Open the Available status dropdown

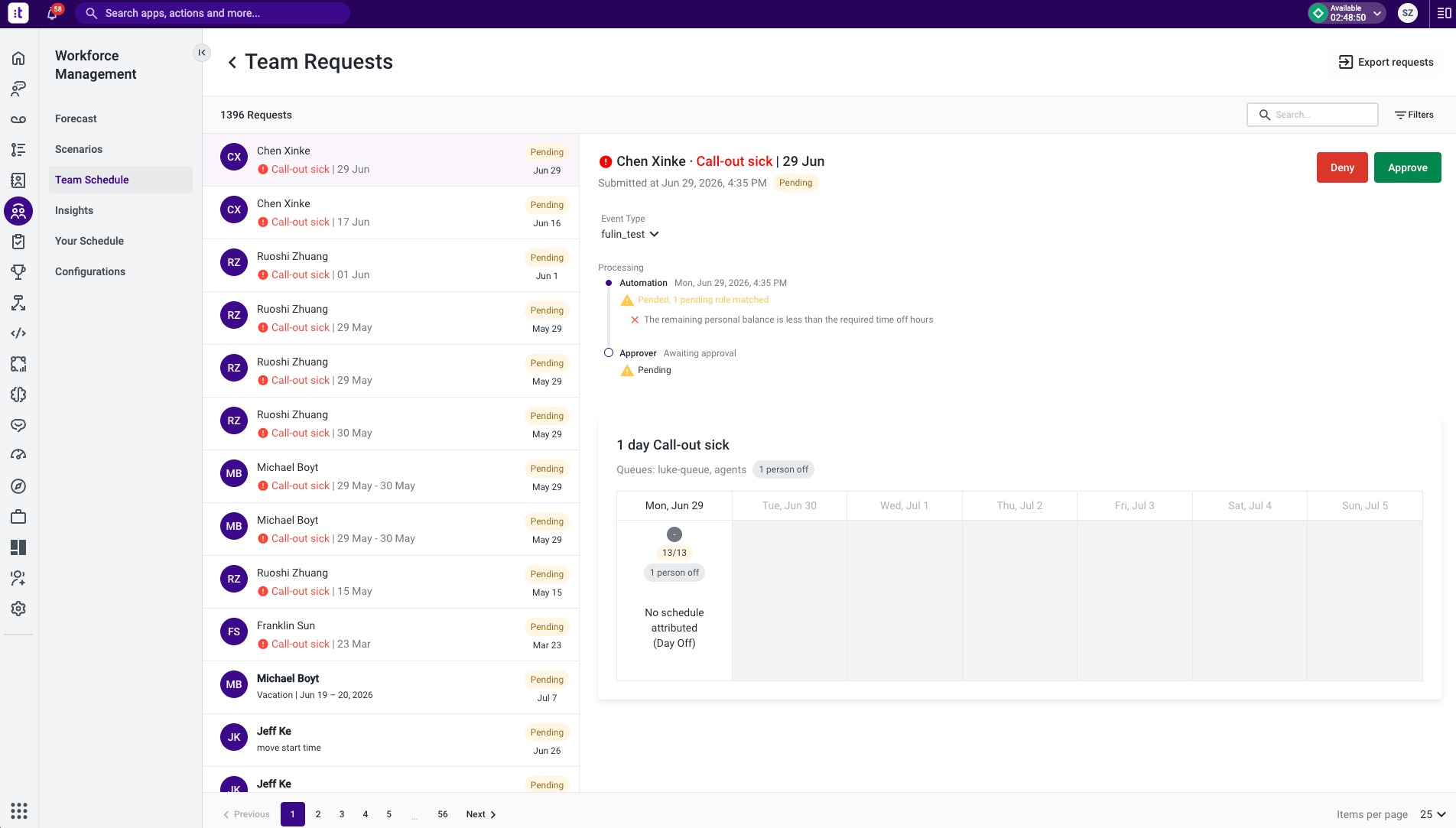point(1347,13)
